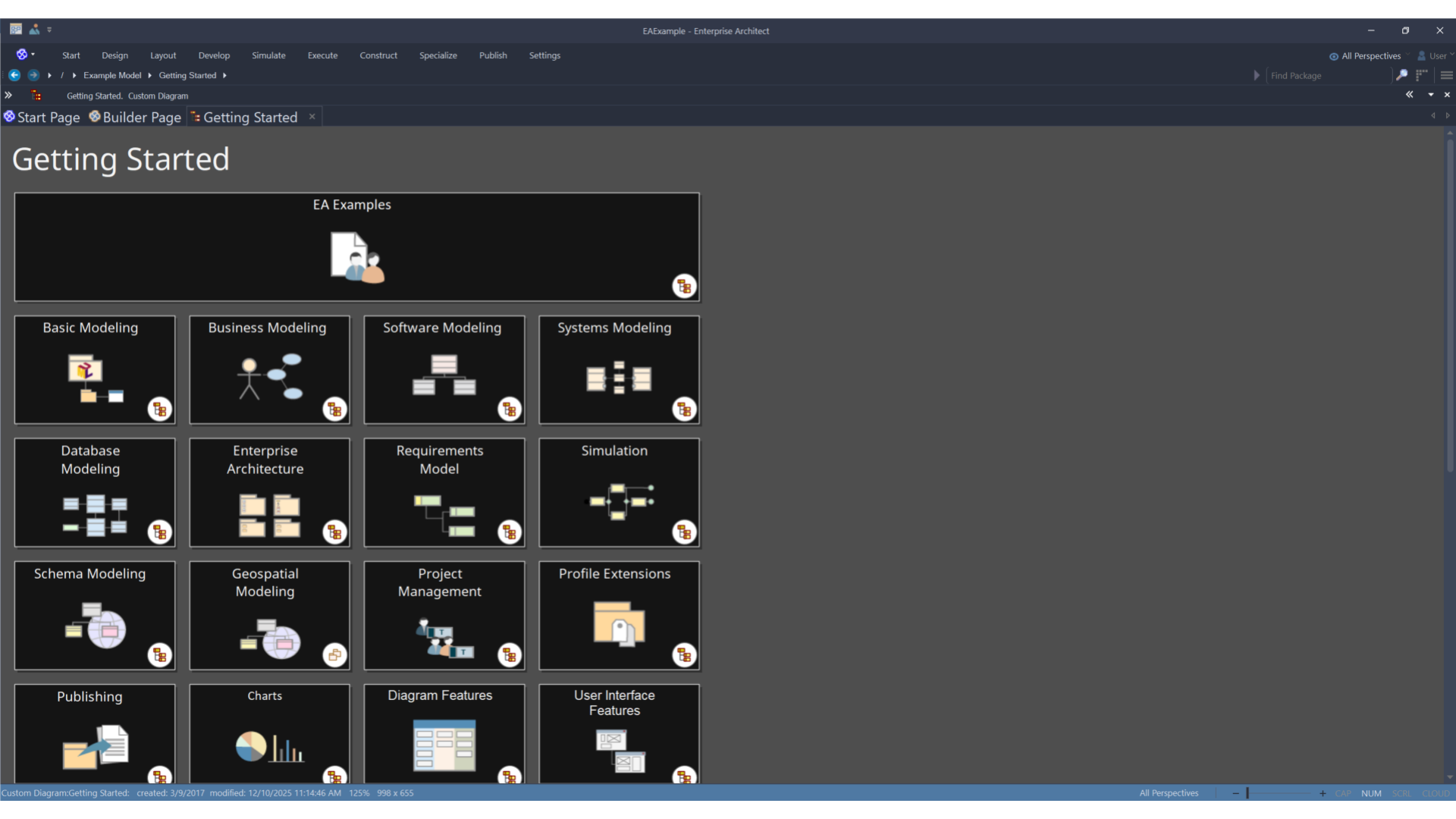Click in the Find Package input field
This screenshot has width=1456, height=819.
[x=1327, y=76]
